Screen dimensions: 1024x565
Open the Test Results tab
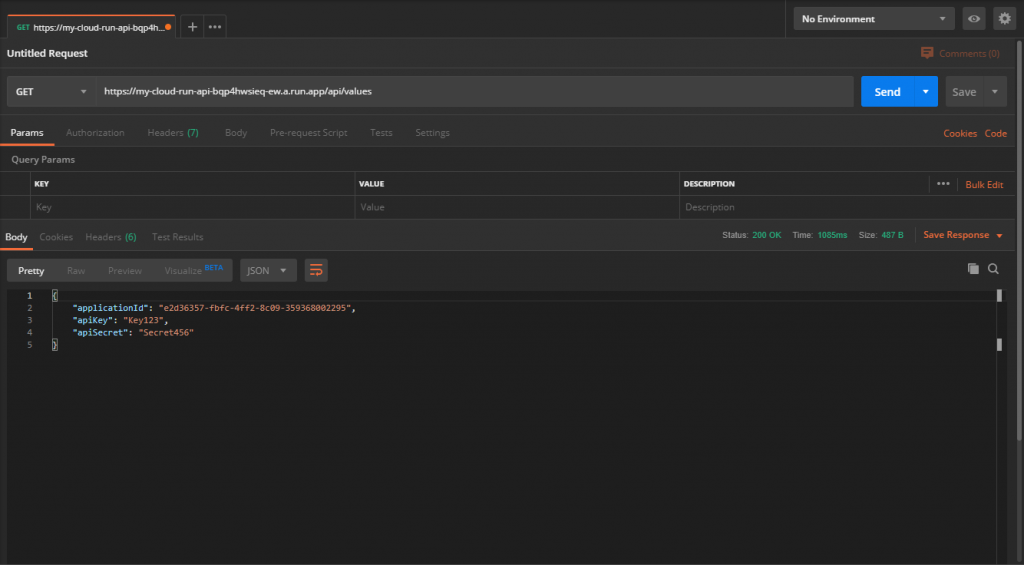(x=178, y=237)
